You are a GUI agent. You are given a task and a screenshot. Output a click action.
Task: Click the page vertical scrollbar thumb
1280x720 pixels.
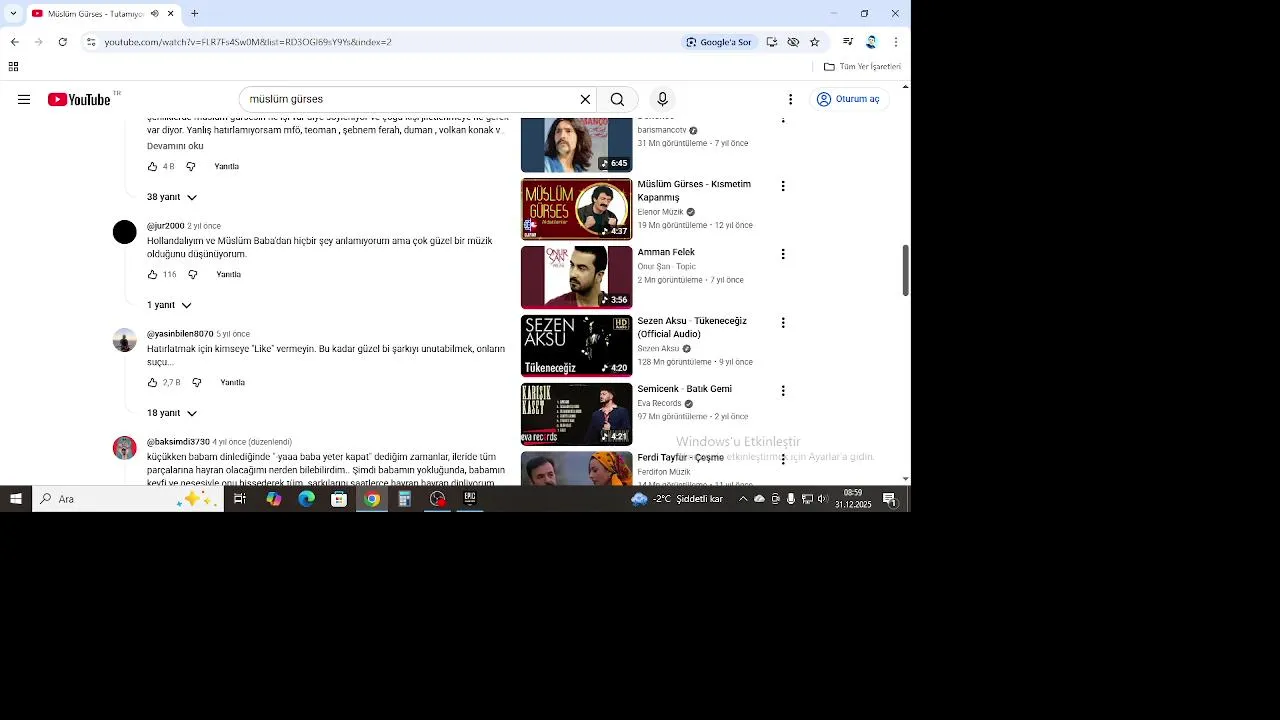[x=906, y=270]
